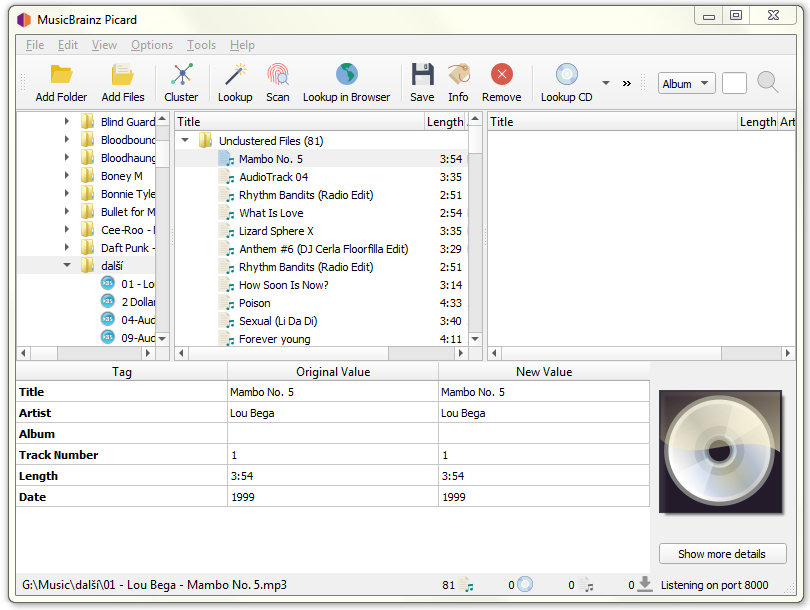Collapse the Unclustered Files group

tap(185, 140)
